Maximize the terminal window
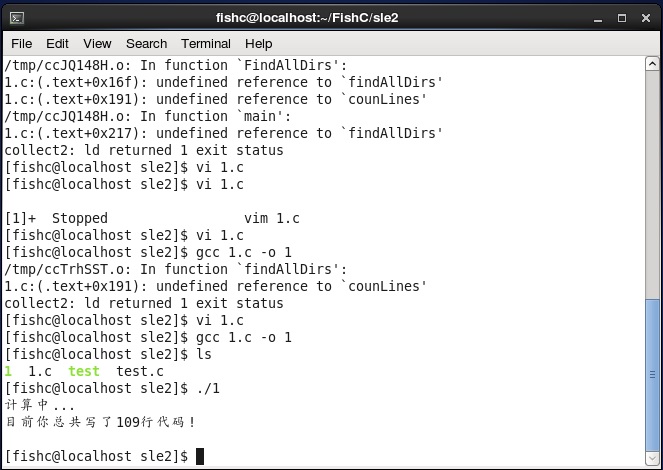 [622, 18]
